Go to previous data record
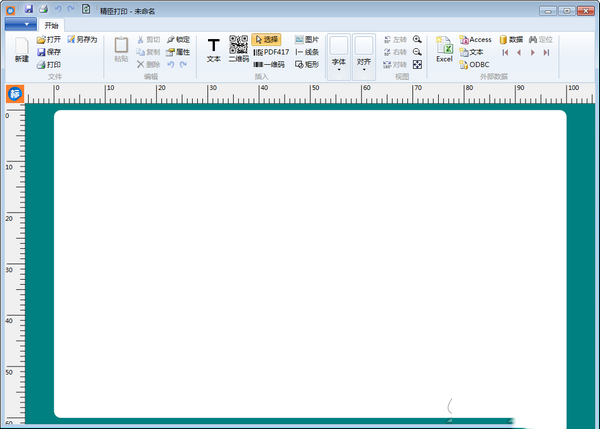Viewport: 600px width, 429px height. tap(519, 52)
